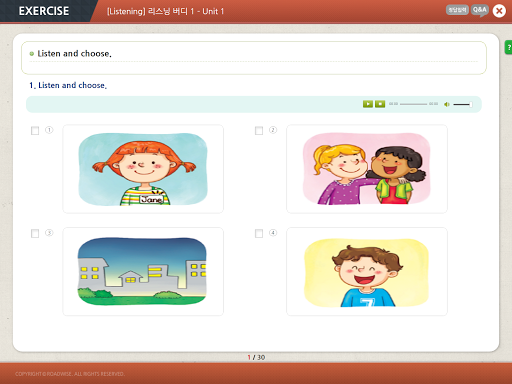The image size is (512, 384).
Task: Click the gray button beside Q&A
Action: 457,10
